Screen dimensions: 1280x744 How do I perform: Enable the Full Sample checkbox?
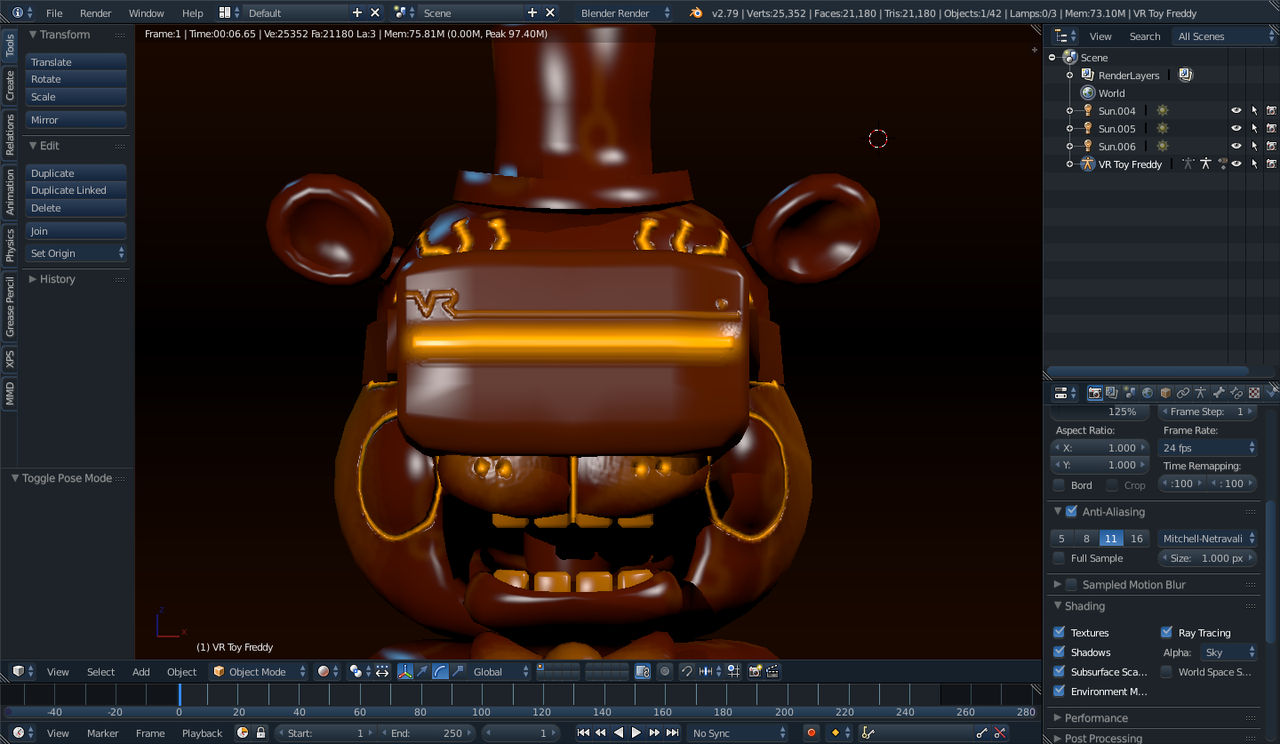click(1059, 558)
